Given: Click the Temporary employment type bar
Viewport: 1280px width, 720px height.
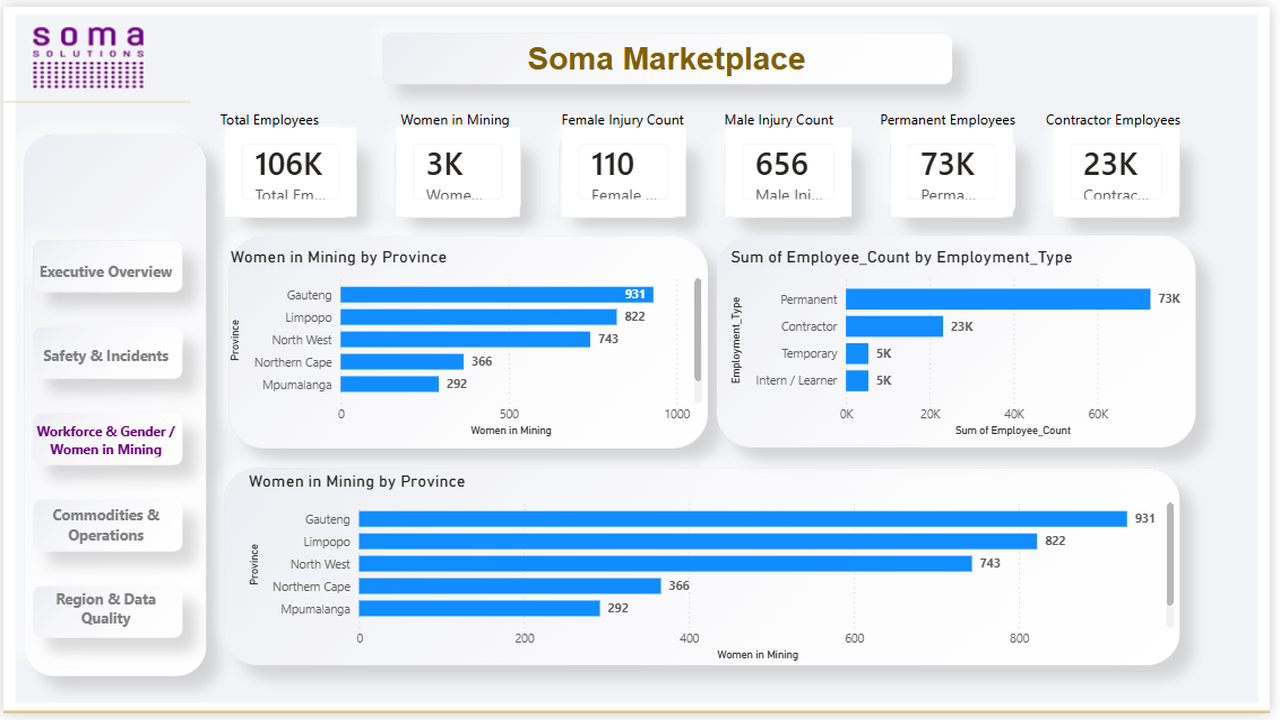Looking at the screenshot, I should [857, 353].
